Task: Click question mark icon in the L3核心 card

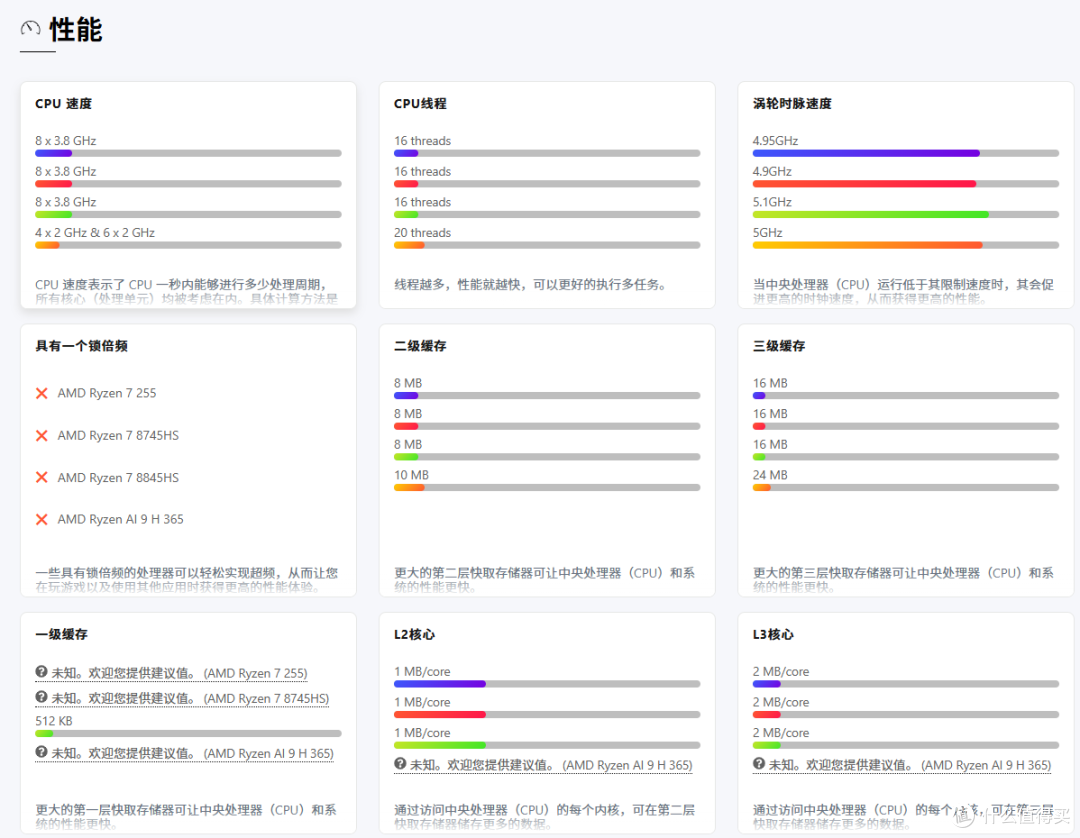Action: [x=759, y=764]
